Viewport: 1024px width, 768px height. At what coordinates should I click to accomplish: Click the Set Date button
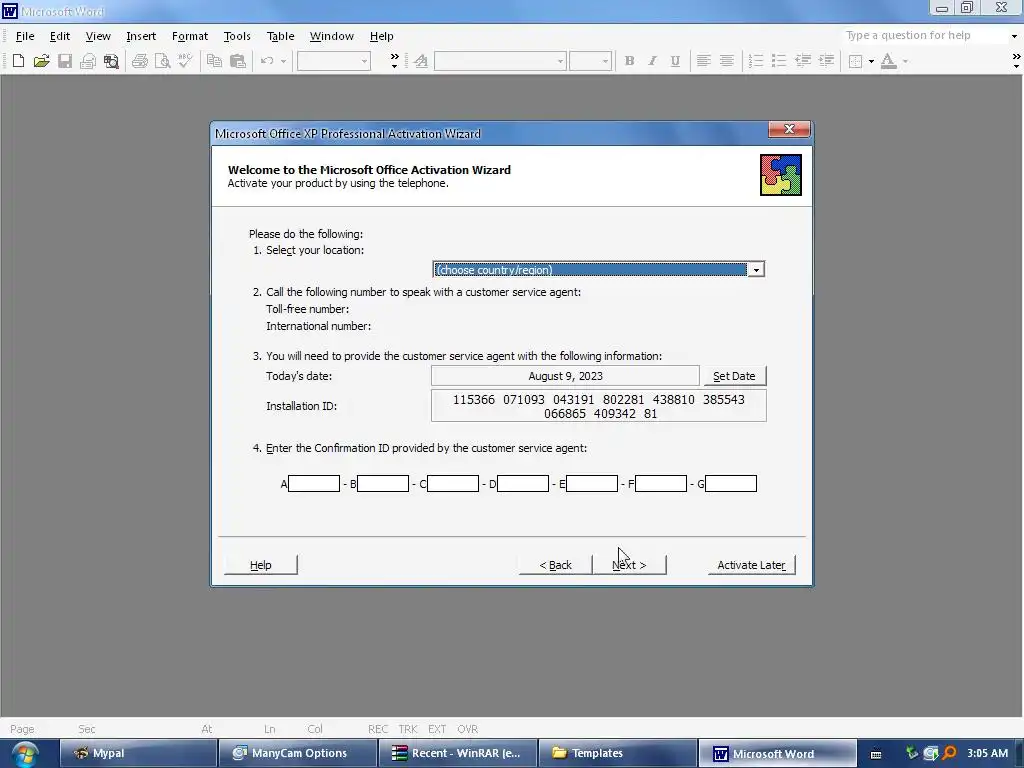734,376
